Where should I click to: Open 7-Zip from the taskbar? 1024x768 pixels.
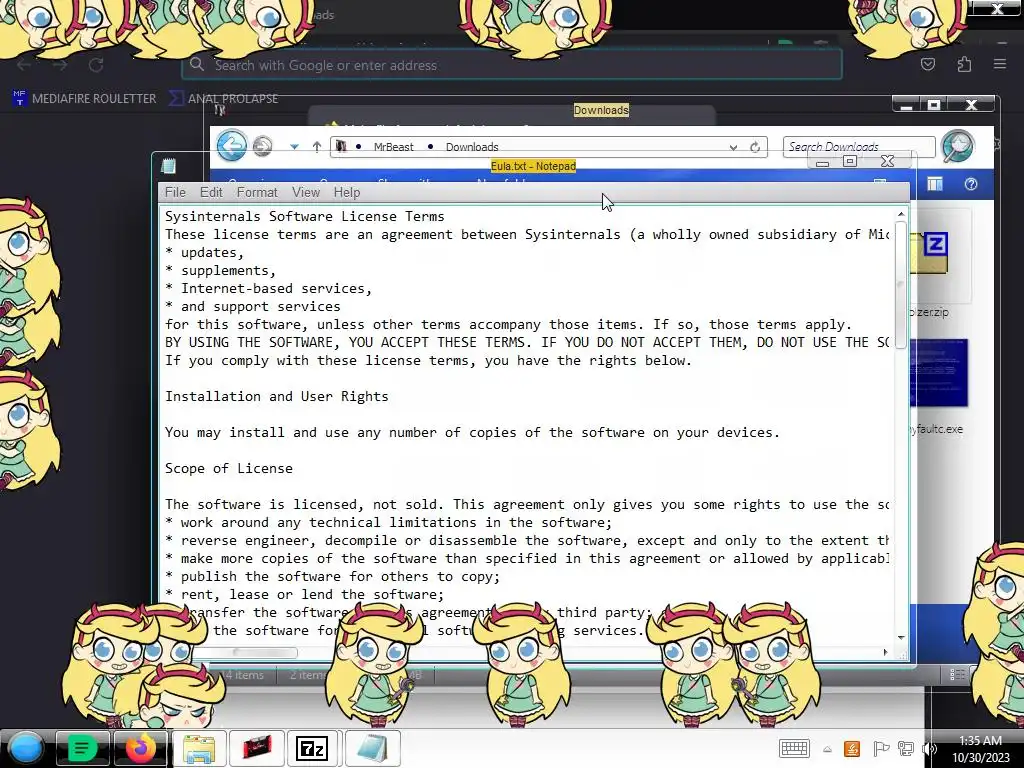tap(312, 748)
